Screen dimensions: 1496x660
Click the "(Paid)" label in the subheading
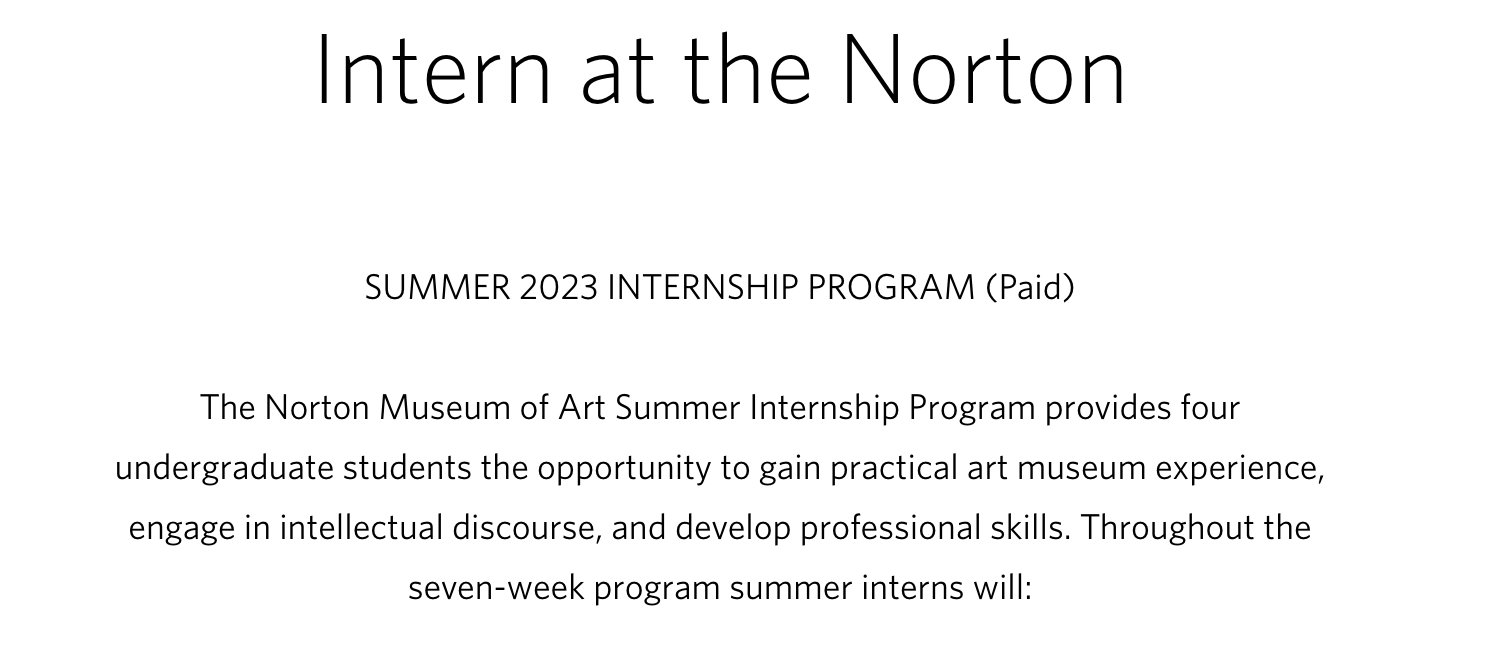pyautogui.click(x=1030, y=288)
